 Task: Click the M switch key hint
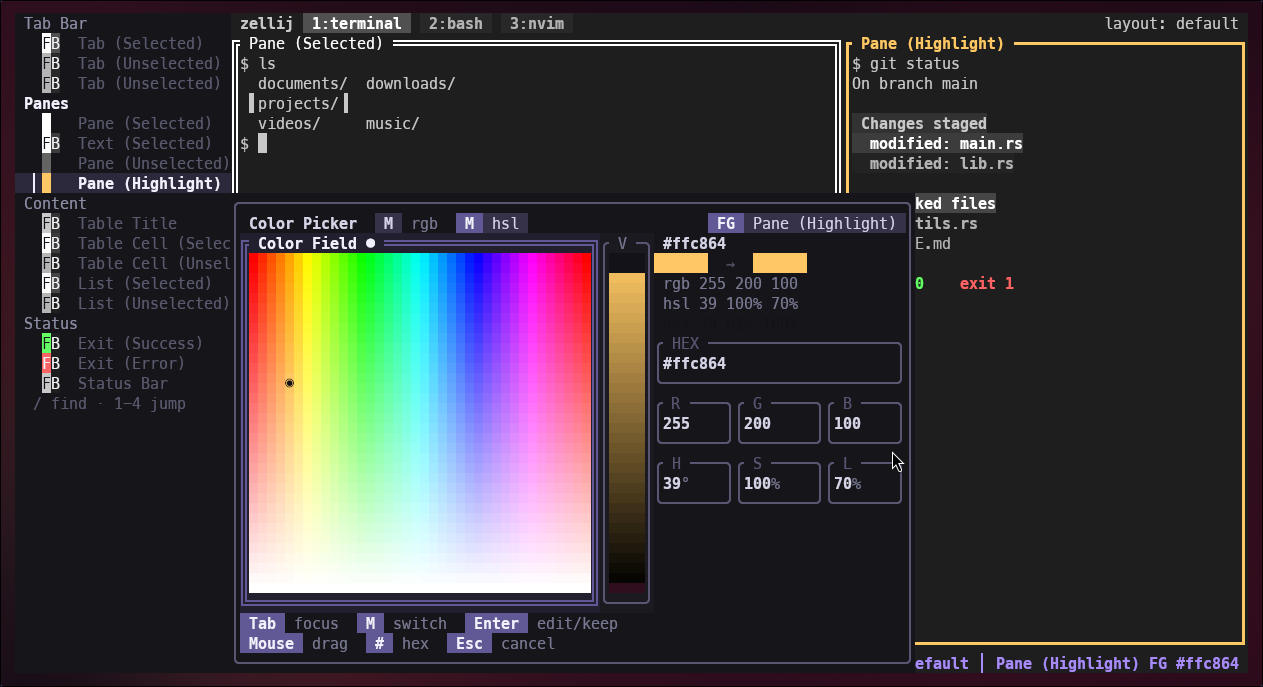(x=402, y=623)
